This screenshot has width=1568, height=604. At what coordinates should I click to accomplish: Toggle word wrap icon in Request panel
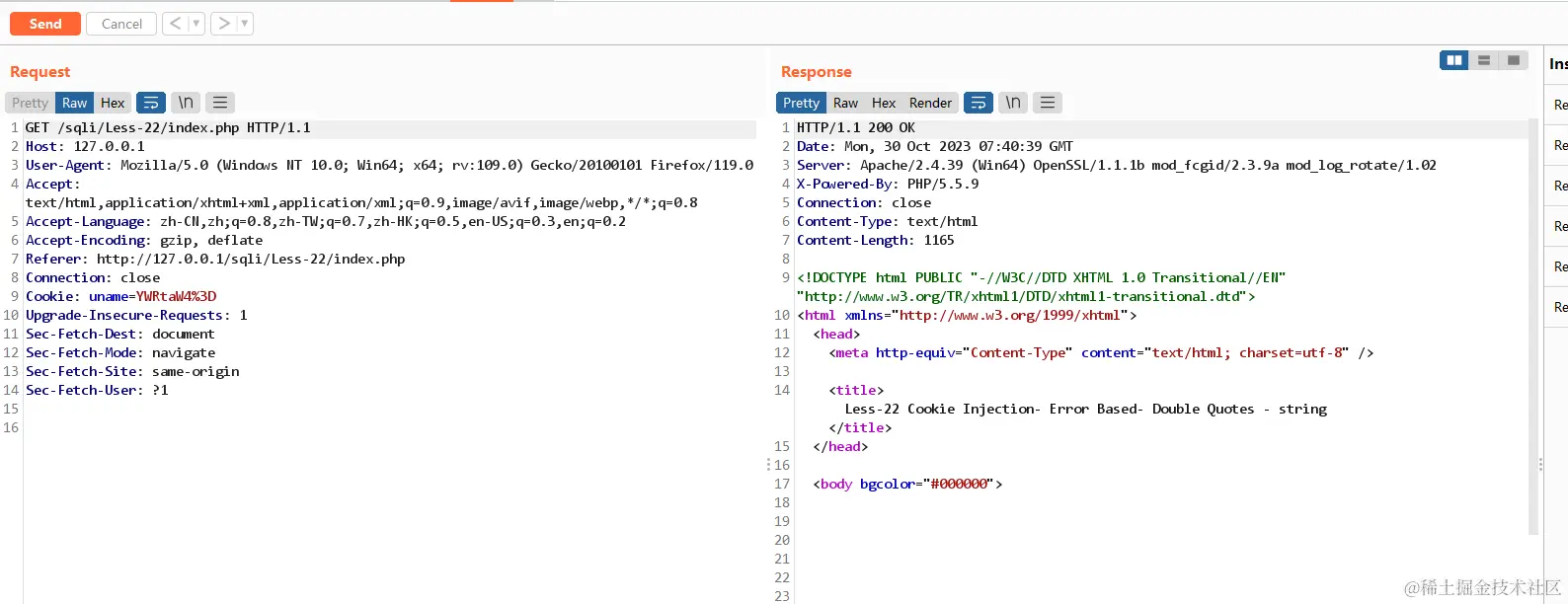151,103
